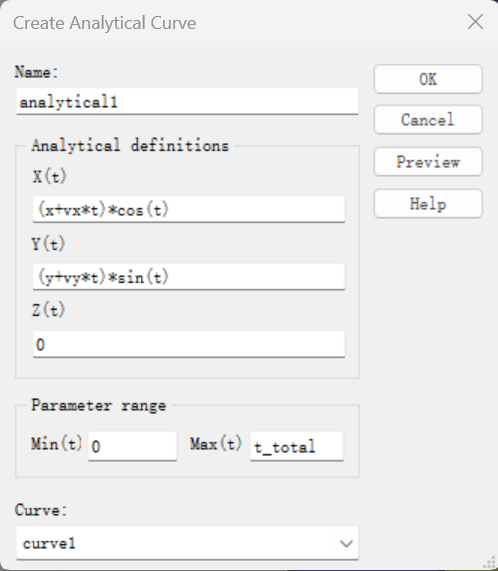Open Help for analytical curves
Viewport: 498px width, 571px height.
tap(428, 204)
